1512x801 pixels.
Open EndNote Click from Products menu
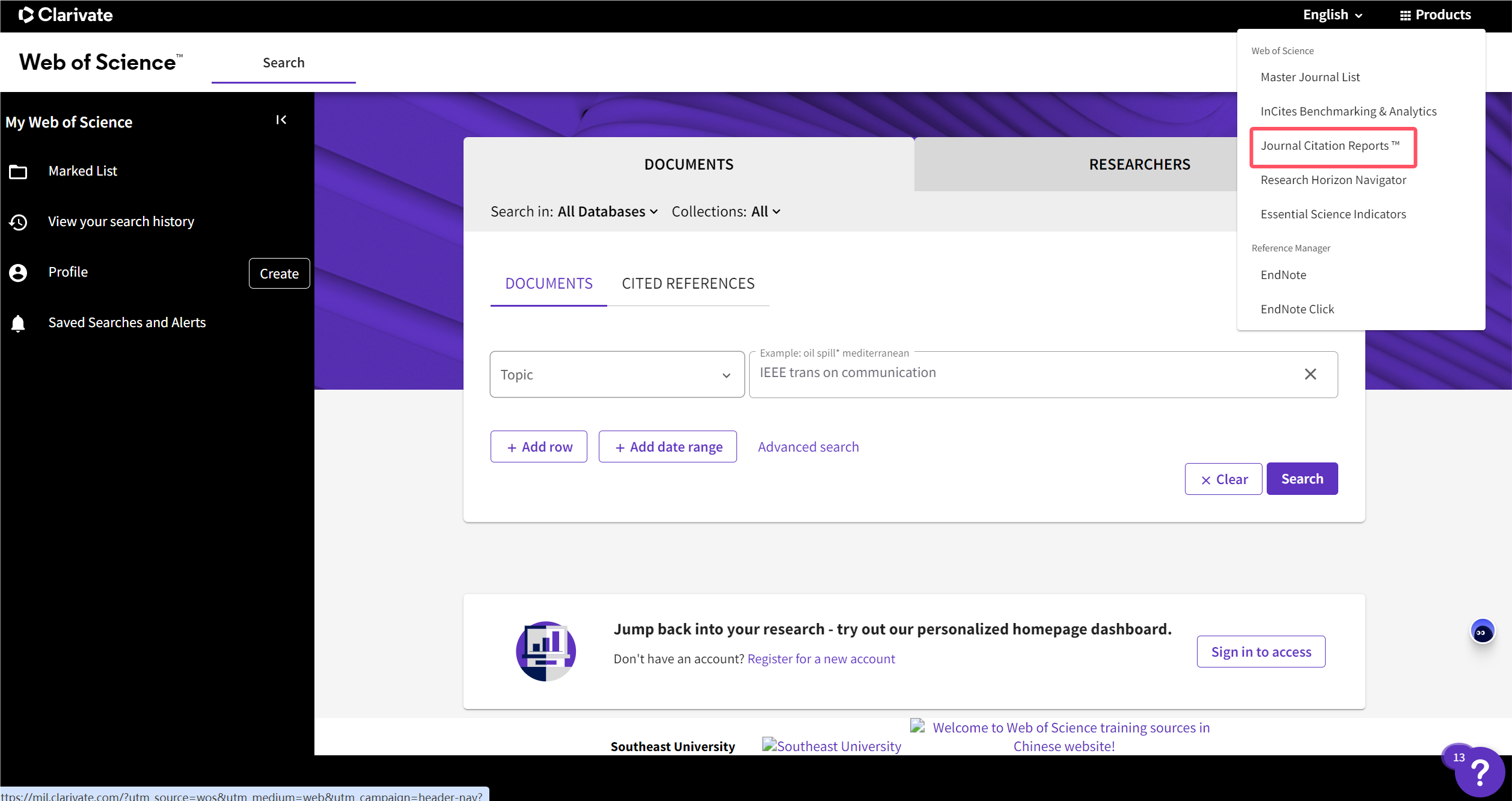[x=1297, y=309]
